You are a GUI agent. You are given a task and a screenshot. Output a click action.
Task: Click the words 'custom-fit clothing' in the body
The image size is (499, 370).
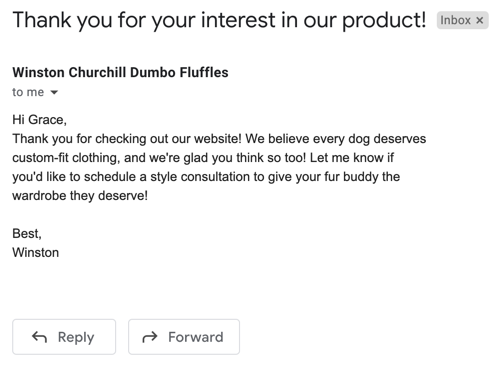66,158
